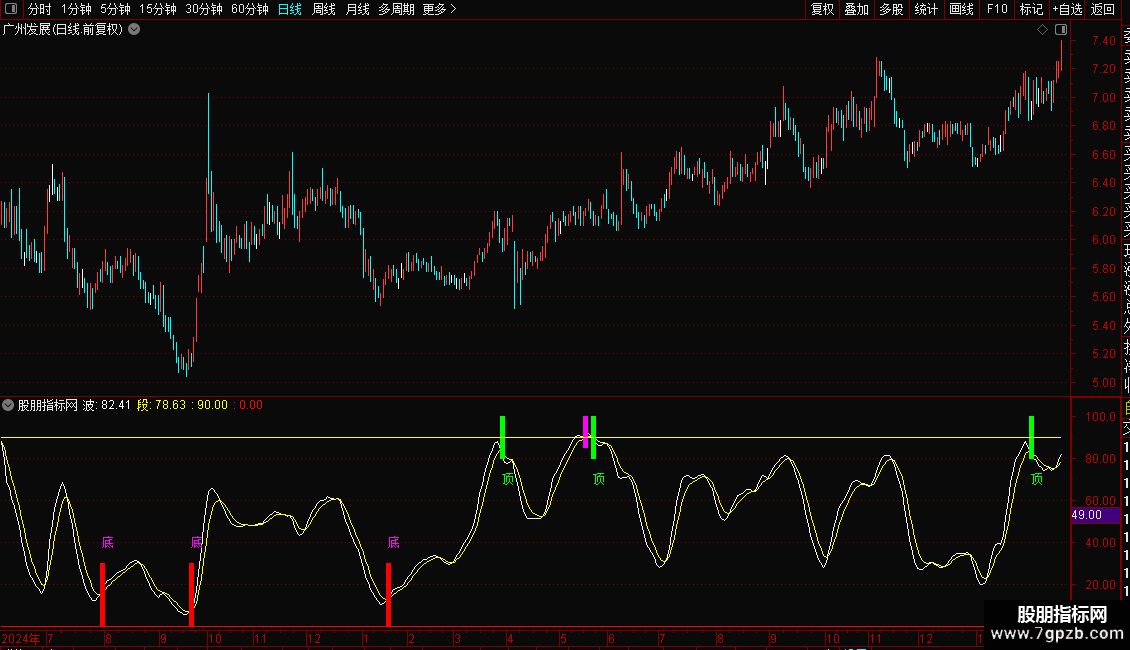
Task: Activate 画线 drawing tools
Action: coord(961,9)
